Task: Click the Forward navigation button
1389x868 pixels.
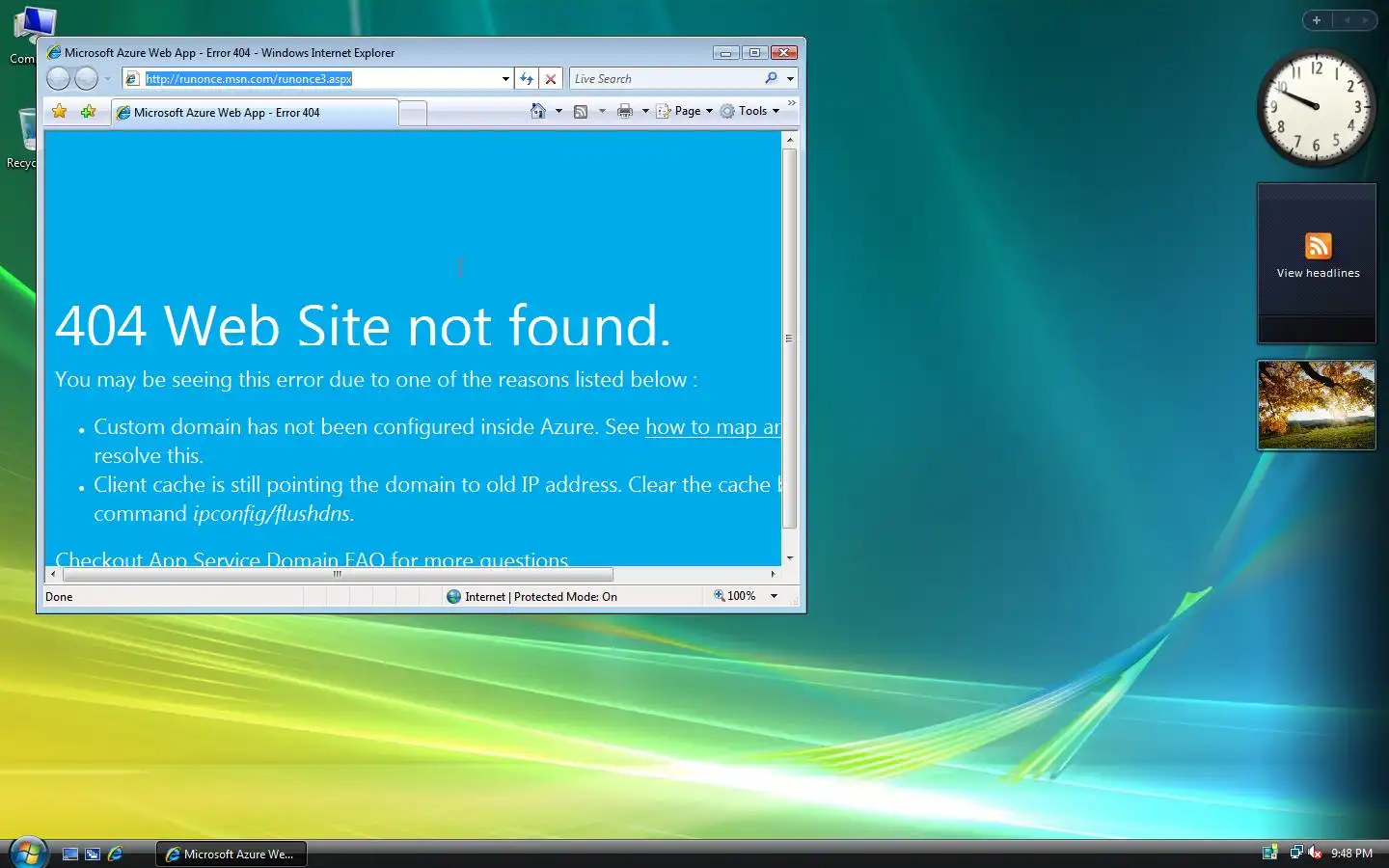Action: coord(87,79)
